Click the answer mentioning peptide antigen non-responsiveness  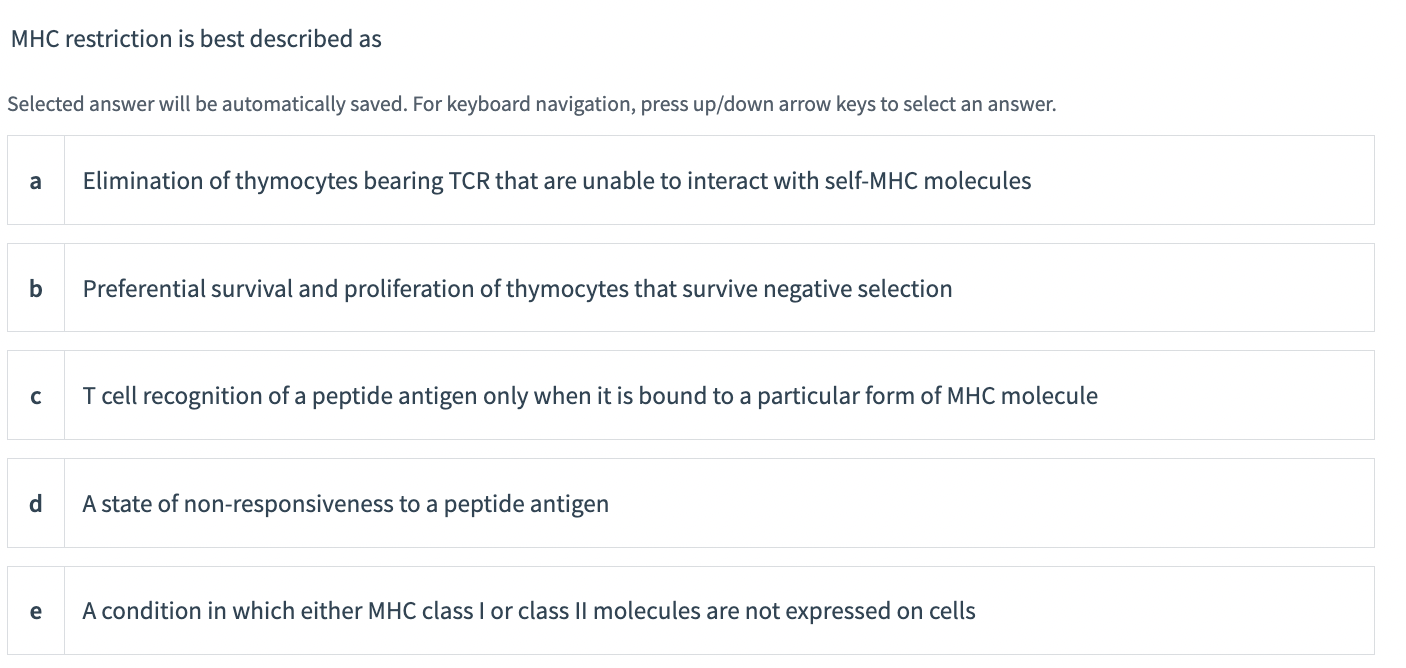(346, 503)
